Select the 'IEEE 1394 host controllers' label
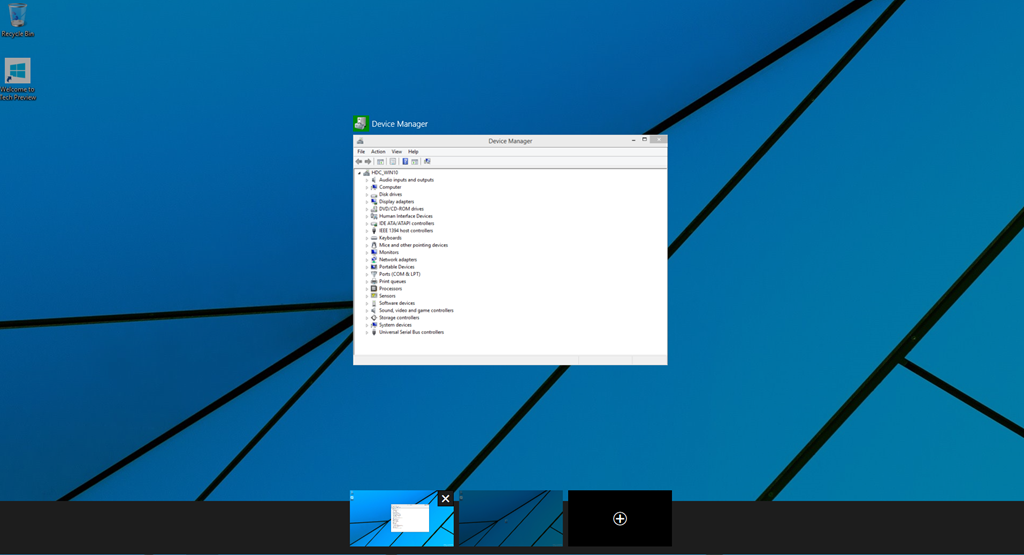Screen dimensions: 1024x555 [406, 230]
